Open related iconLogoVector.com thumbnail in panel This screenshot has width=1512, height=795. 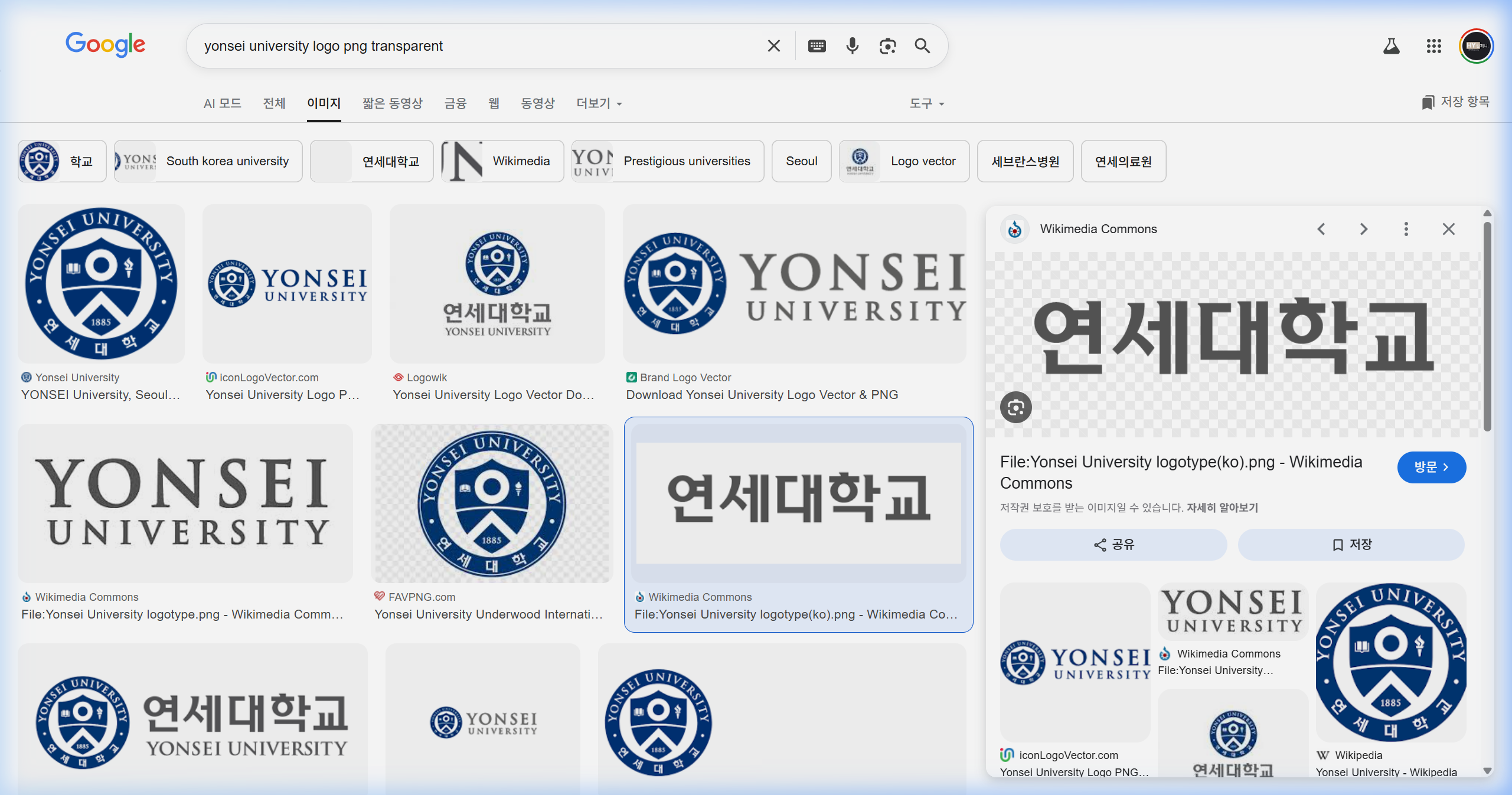point(1075,662)
